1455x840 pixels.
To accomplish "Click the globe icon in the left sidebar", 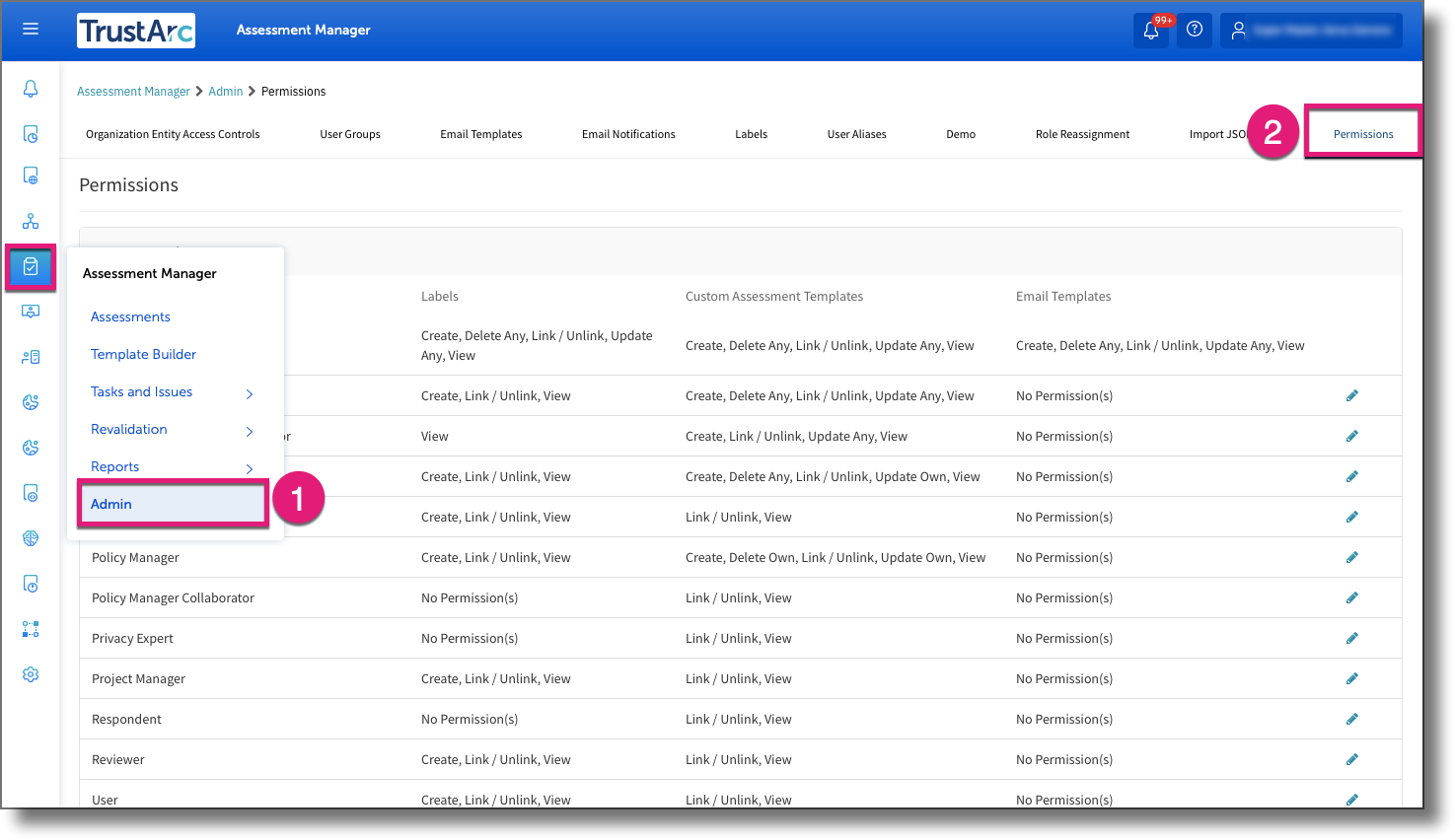I will [x=30, y=537].
